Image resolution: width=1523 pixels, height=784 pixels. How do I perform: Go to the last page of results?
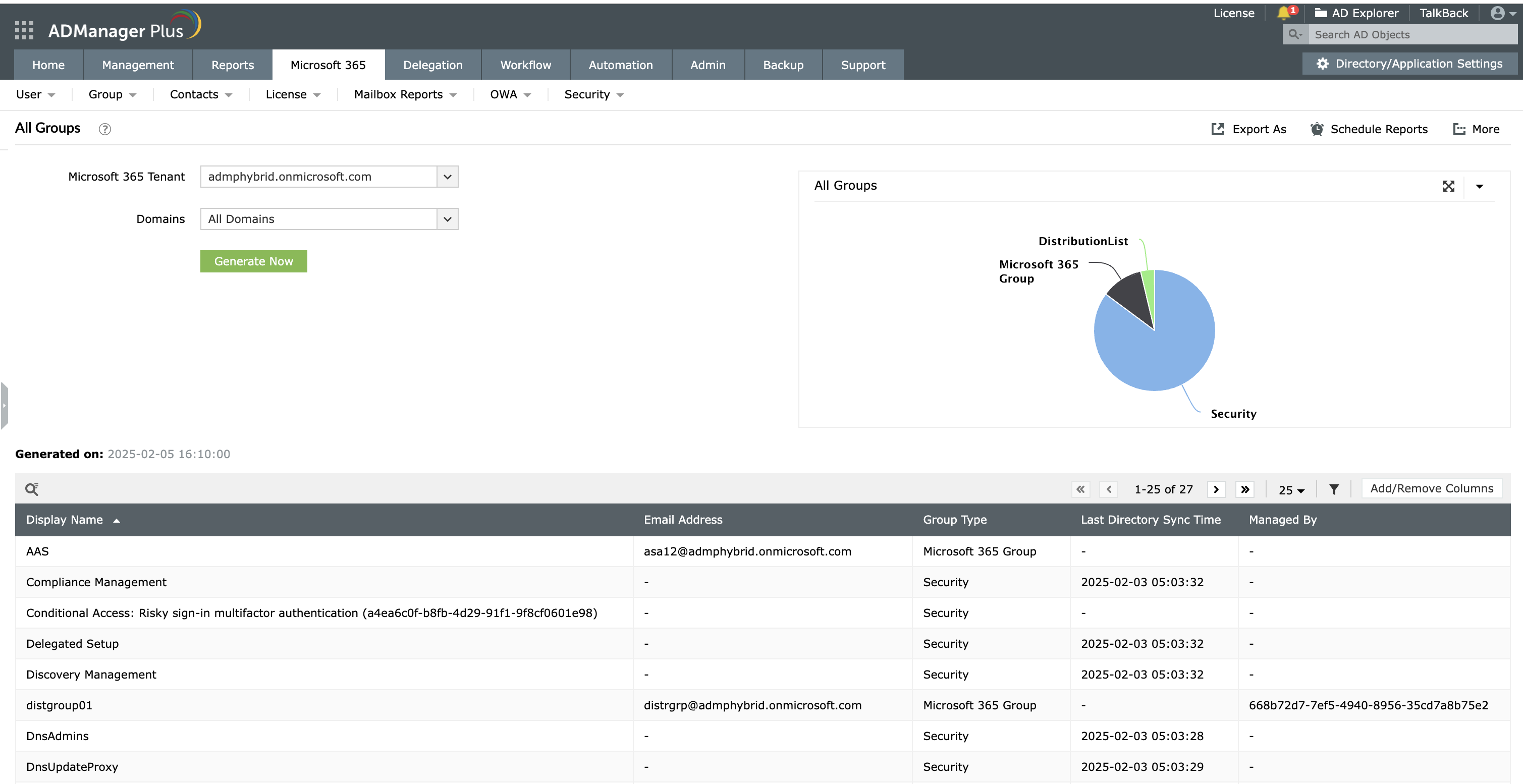[1244, 489]
